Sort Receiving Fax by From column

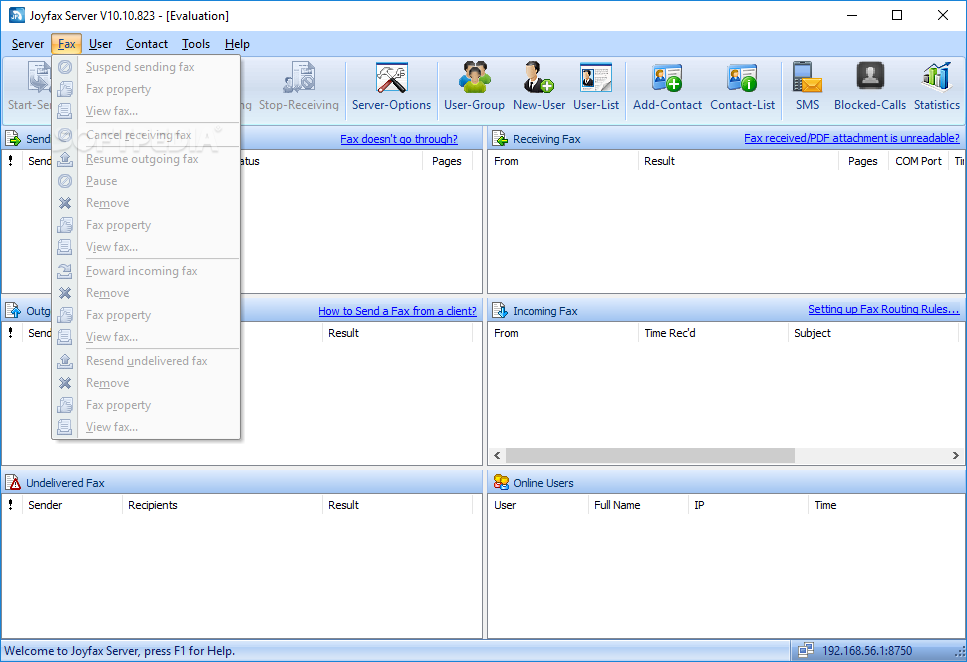click(x=563, y=161)
